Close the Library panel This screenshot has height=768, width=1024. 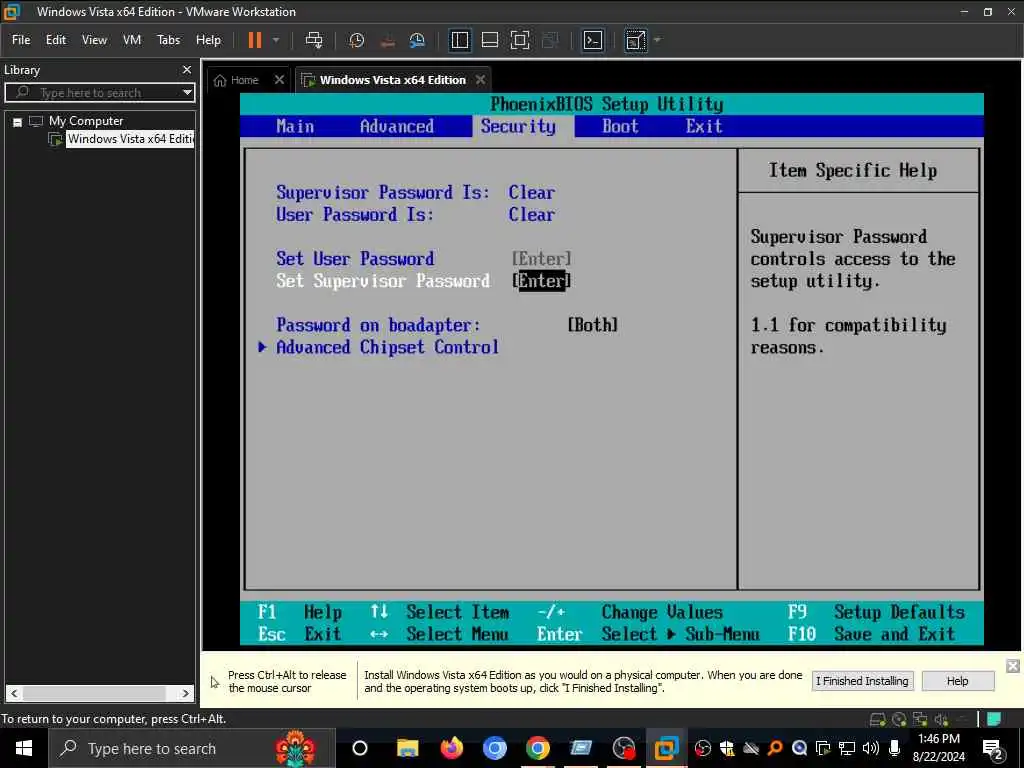187,70
